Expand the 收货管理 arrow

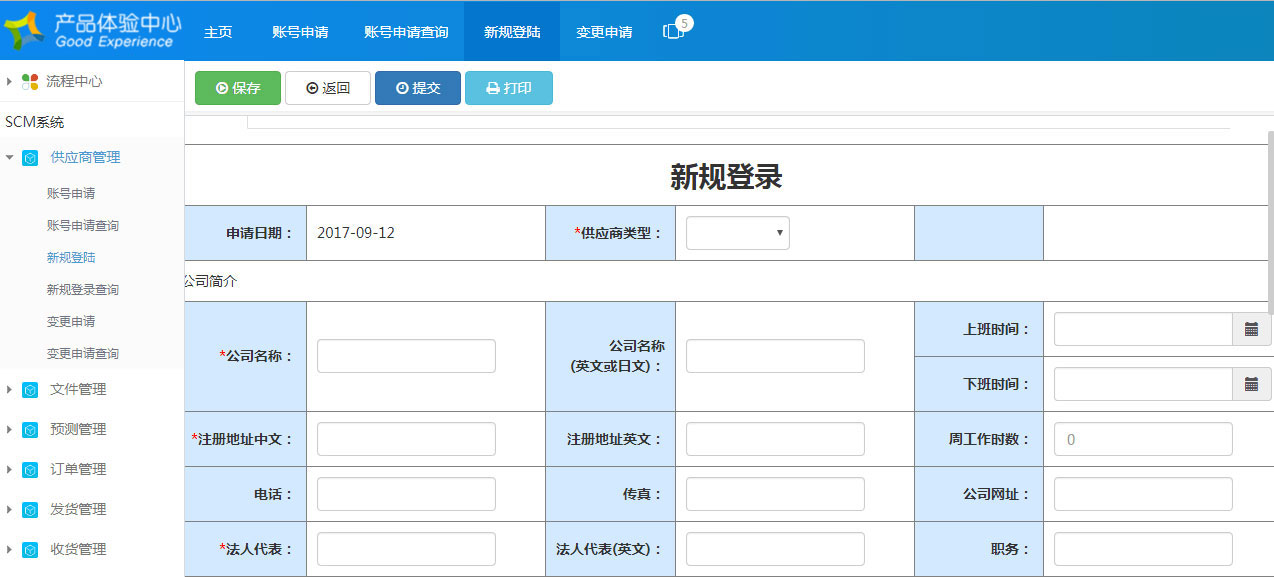pos(9,549)
